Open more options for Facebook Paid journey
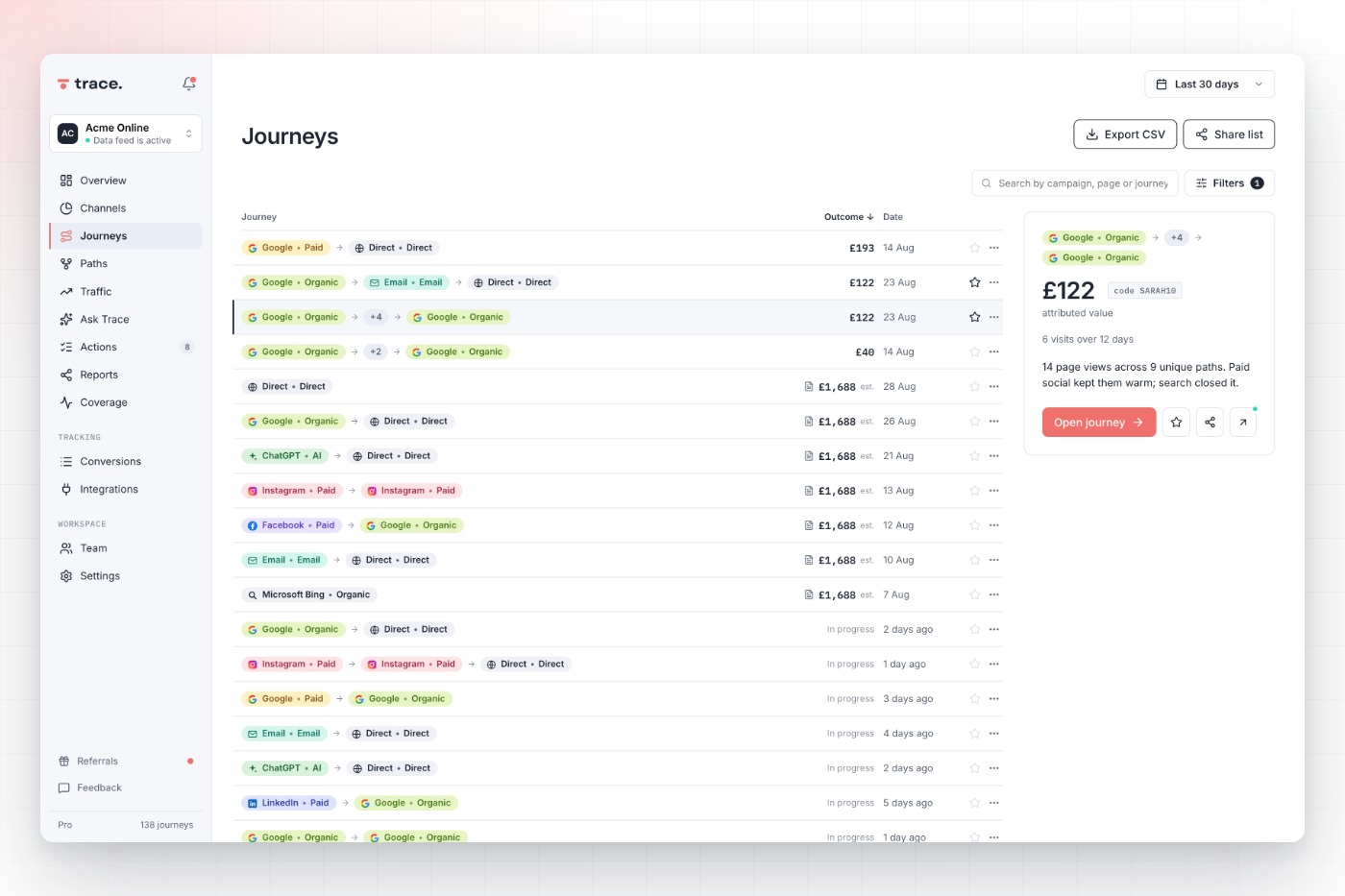This screenshot has width=1345, height=896. tap(994, 525)
